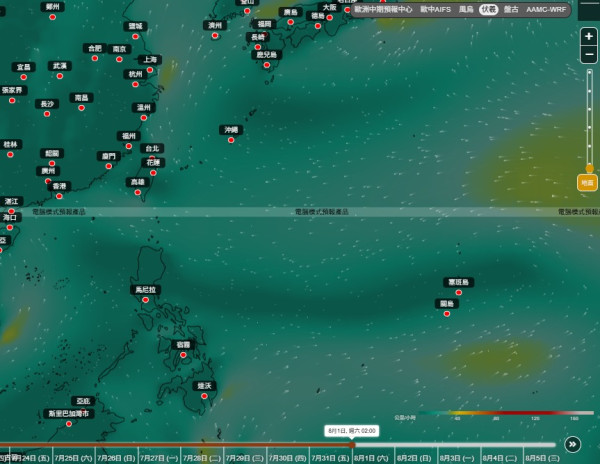Click the 香港 city marker

point(59,196)
